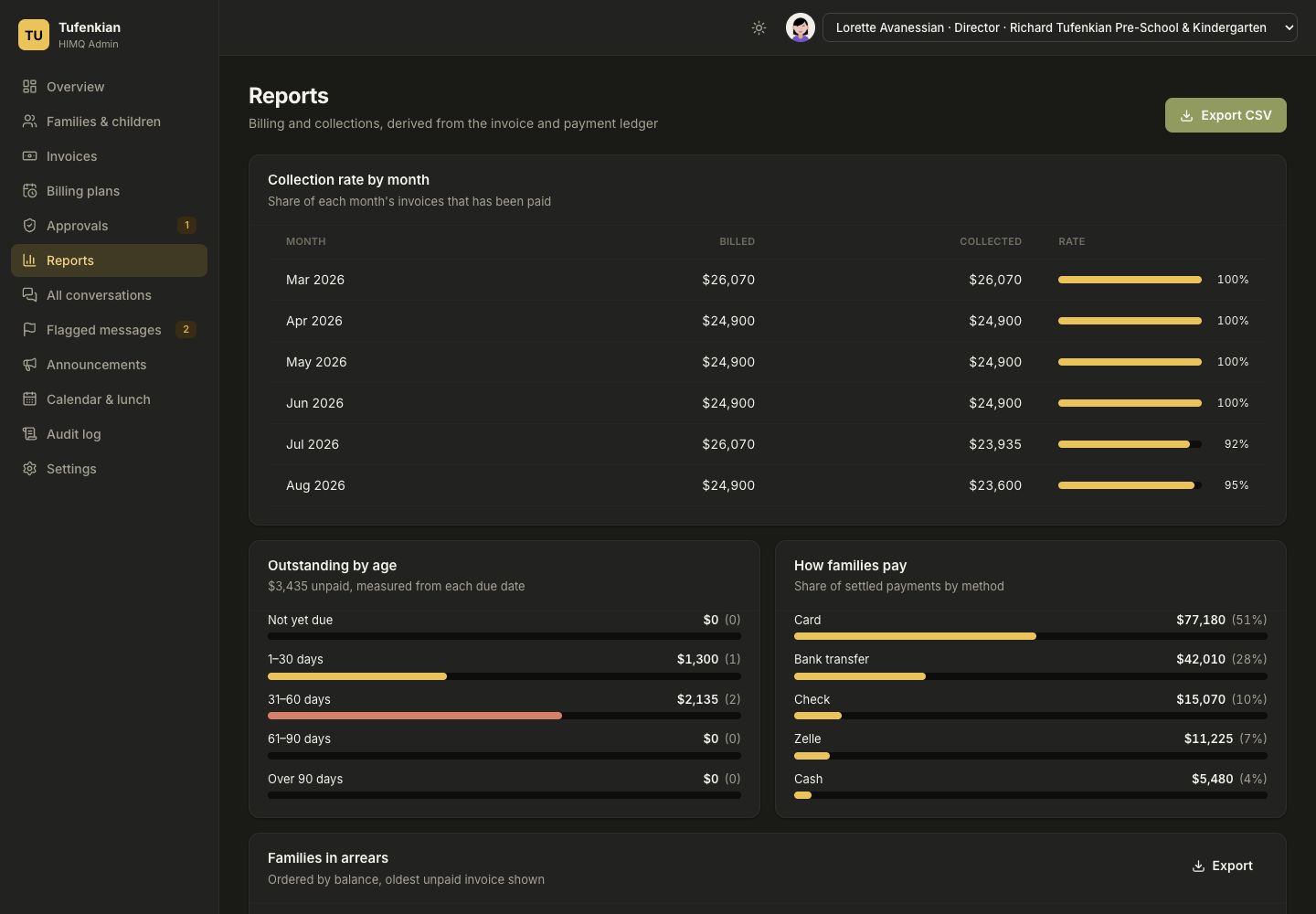Screen dimensions: 1316x914
Task: Click the Collection rate by month heading
Action: point(348,180)
